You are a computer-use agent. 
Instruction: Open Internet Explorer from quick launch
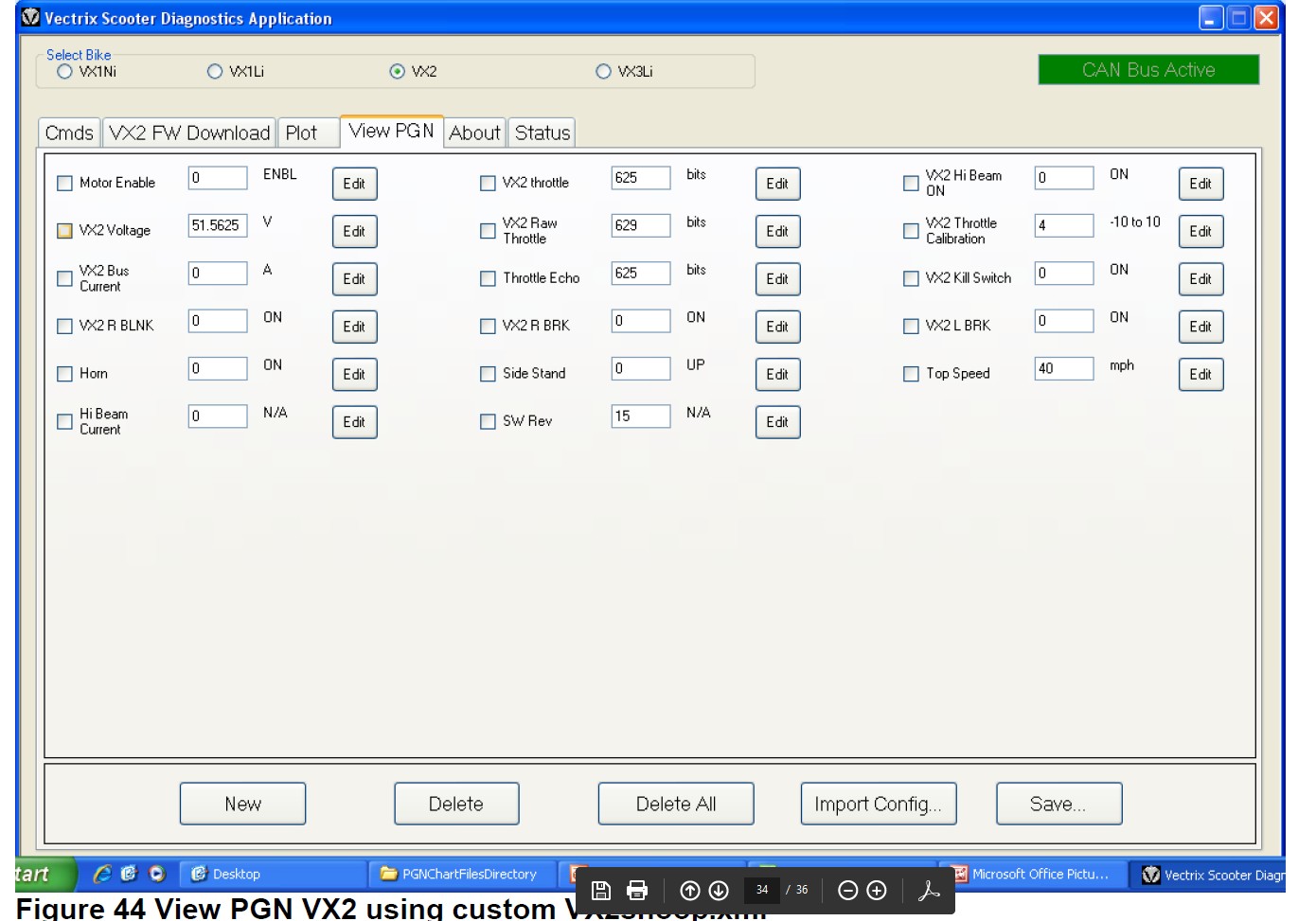point(102,874)
